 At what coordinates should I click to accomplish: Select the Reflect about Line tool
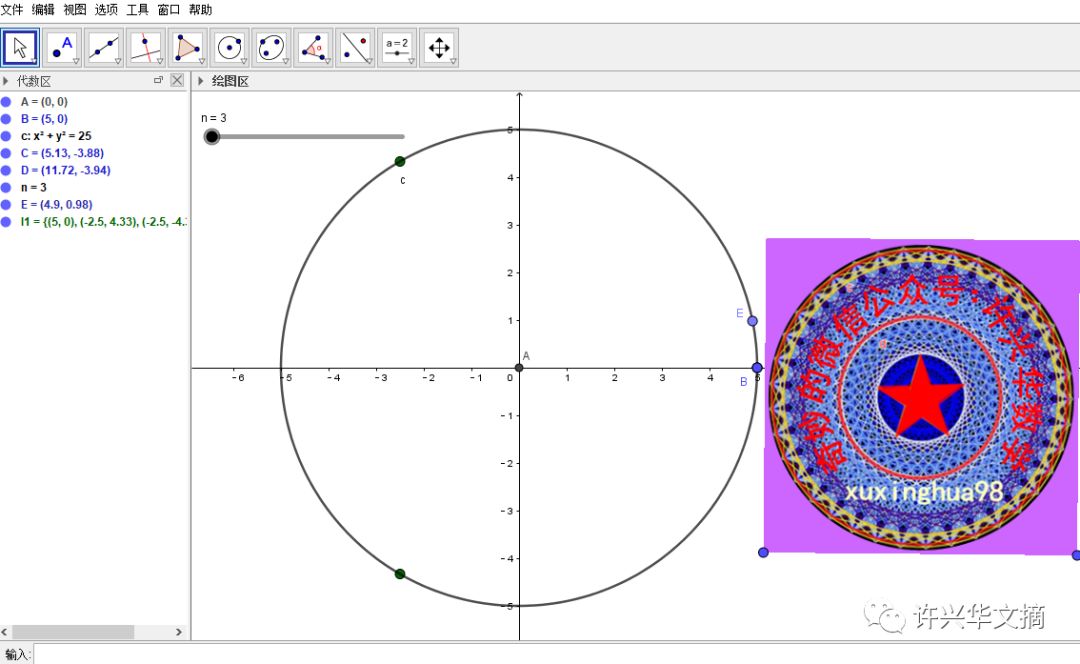point(355,48)
